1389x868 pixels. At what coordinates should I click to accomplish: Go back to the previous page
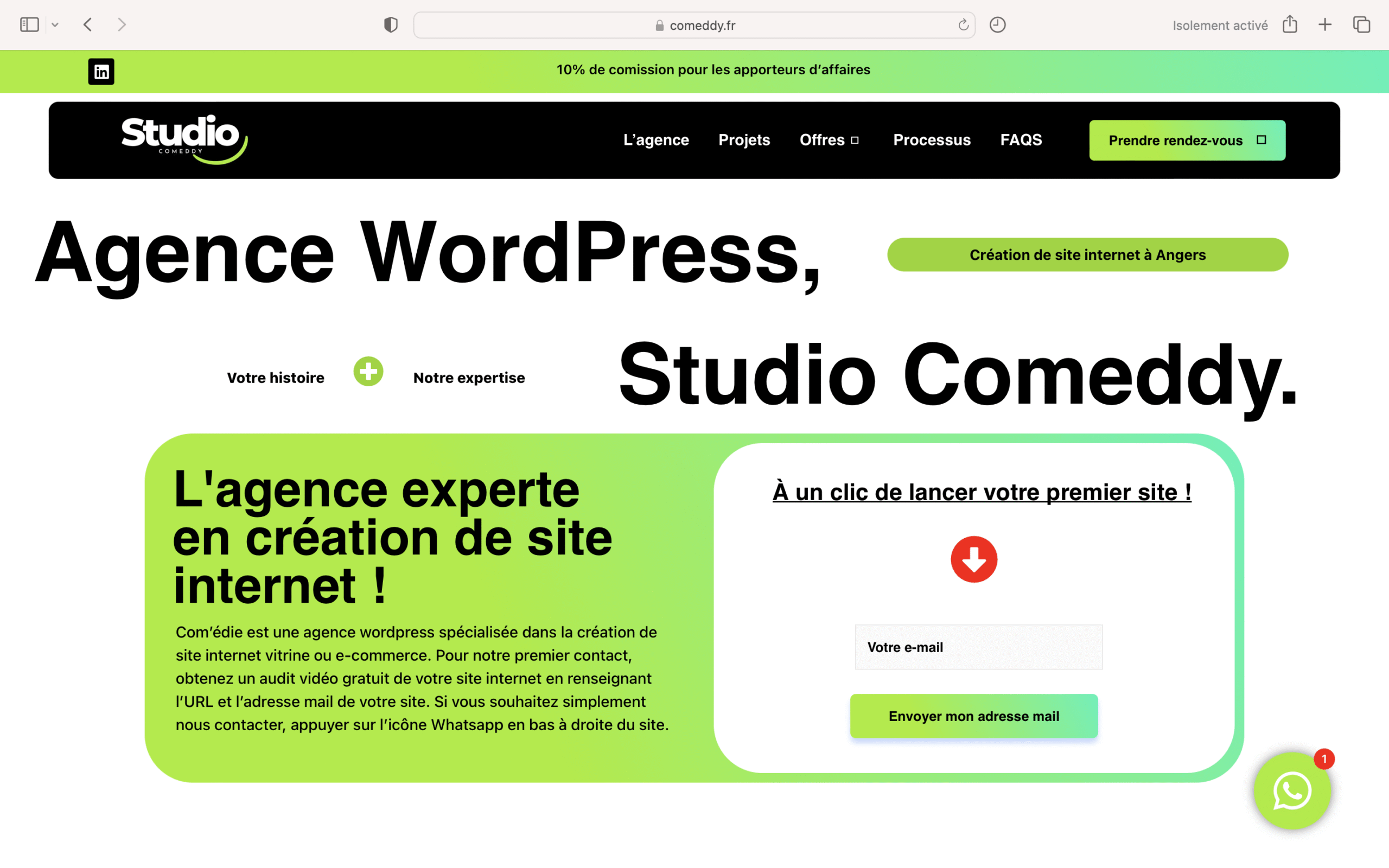pos(88,25)
